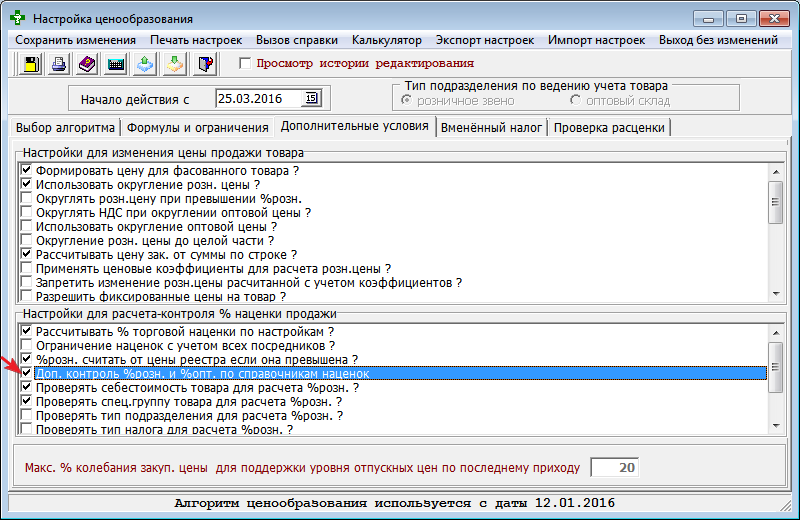Enable the 'Просмотр истории редактирования' checkbox

[246, 64]
